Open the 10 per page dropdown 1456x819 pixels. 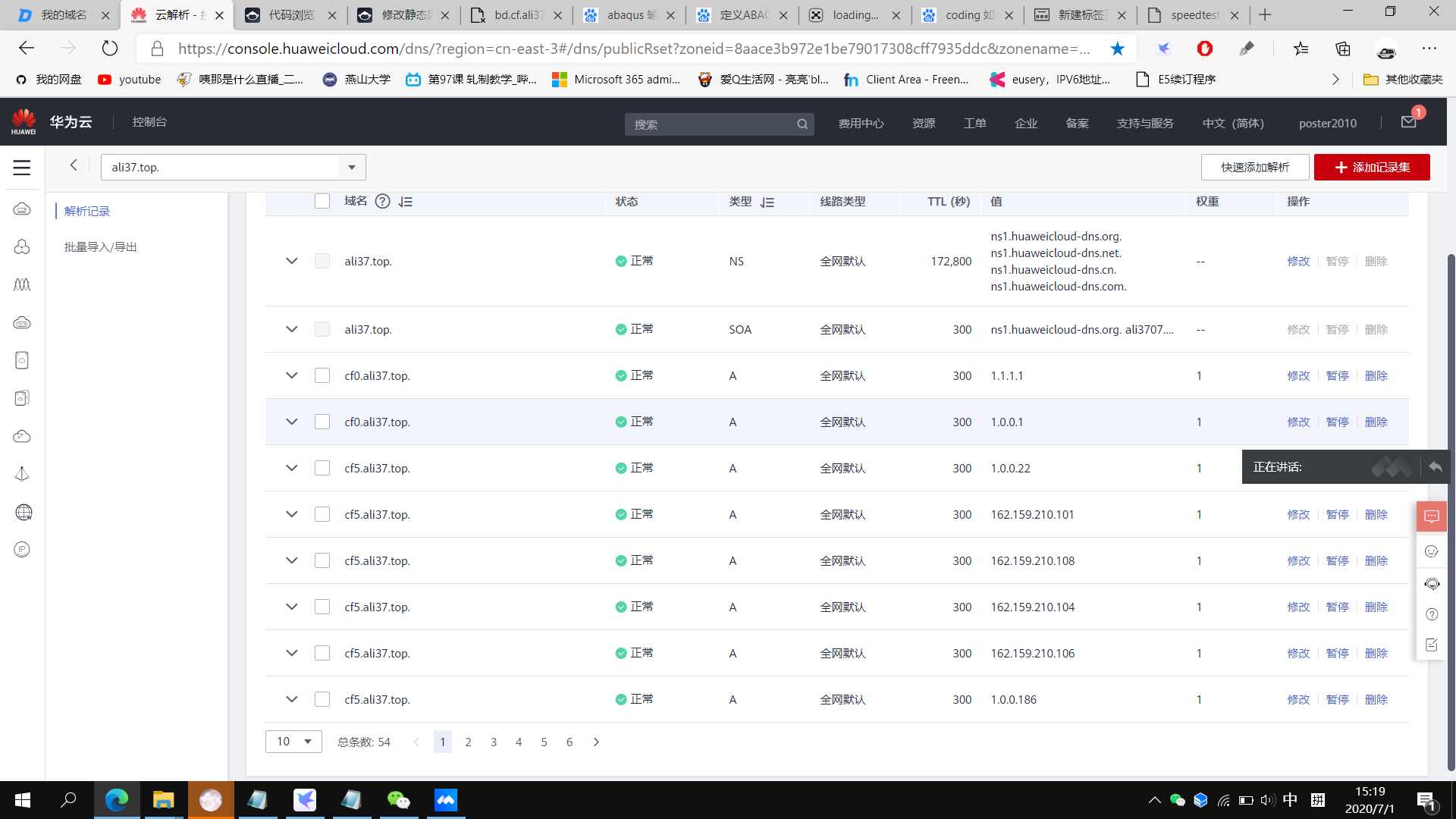coord(293,742)
